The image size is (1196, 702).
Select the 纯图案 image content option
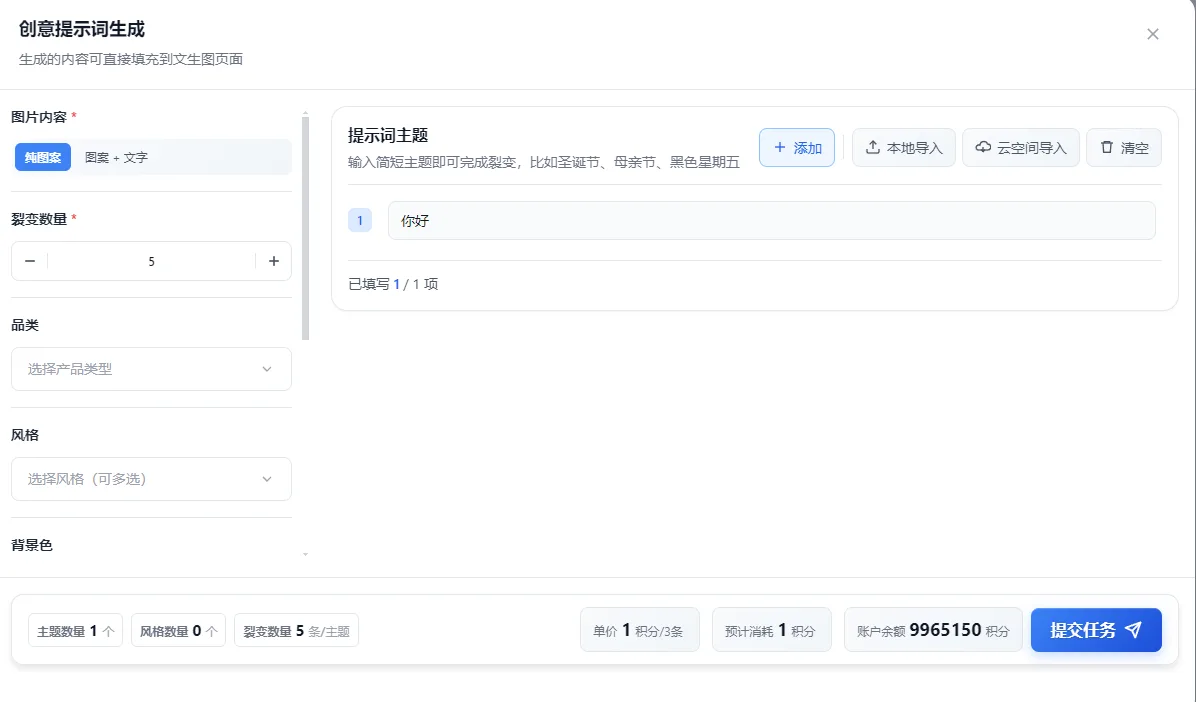pyautogui.click(x=43, y=157)
